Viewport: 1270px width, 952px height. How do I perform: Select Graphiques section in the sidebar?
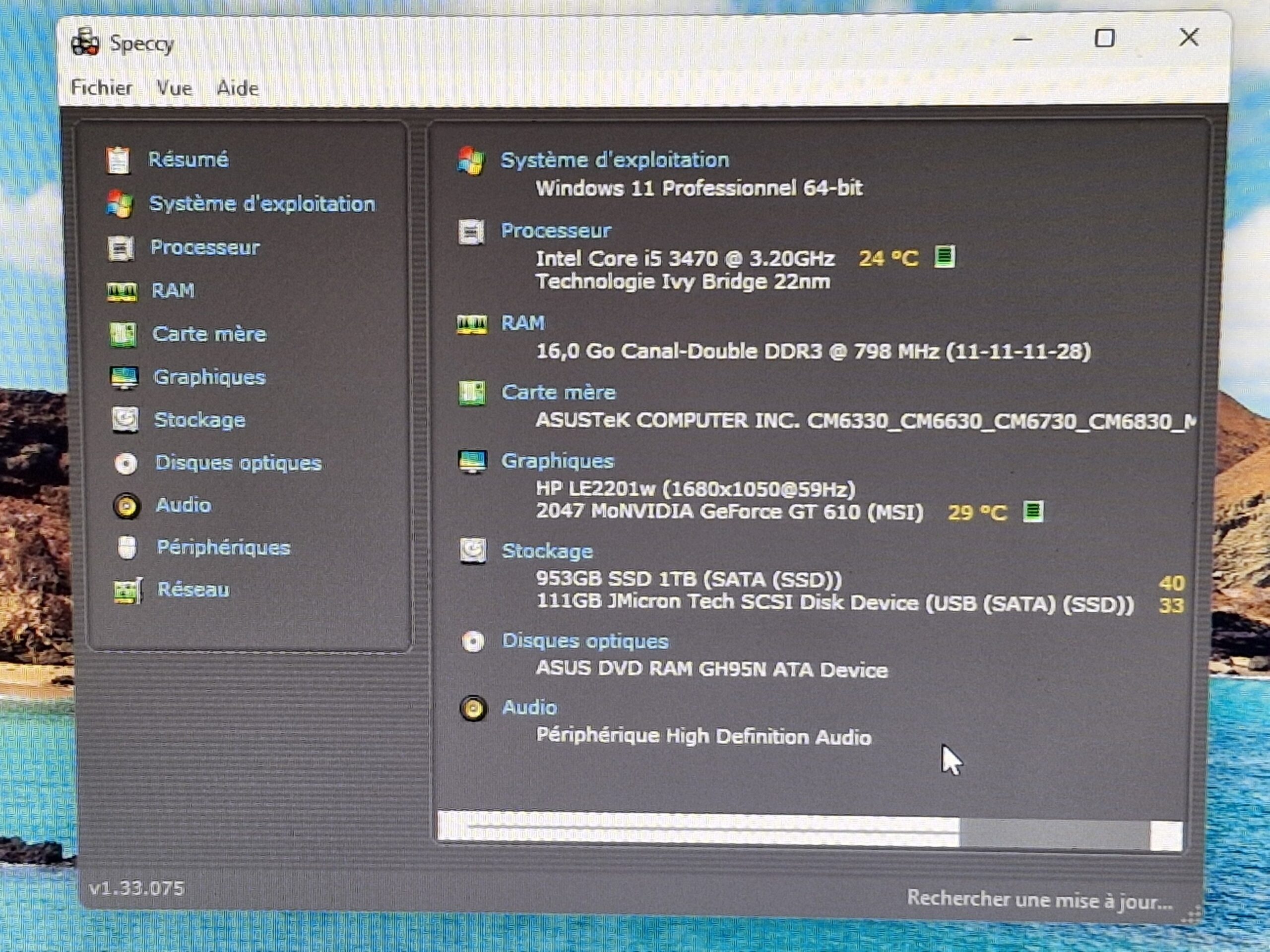click(209, 377)
